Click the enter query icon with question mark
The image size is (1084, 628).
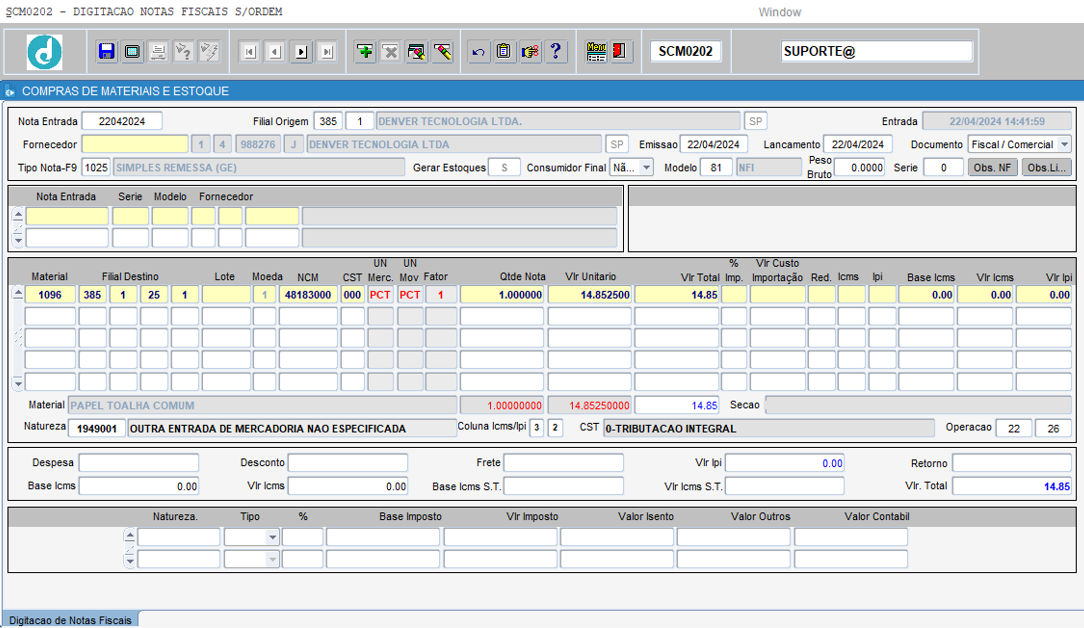point(183,52)
